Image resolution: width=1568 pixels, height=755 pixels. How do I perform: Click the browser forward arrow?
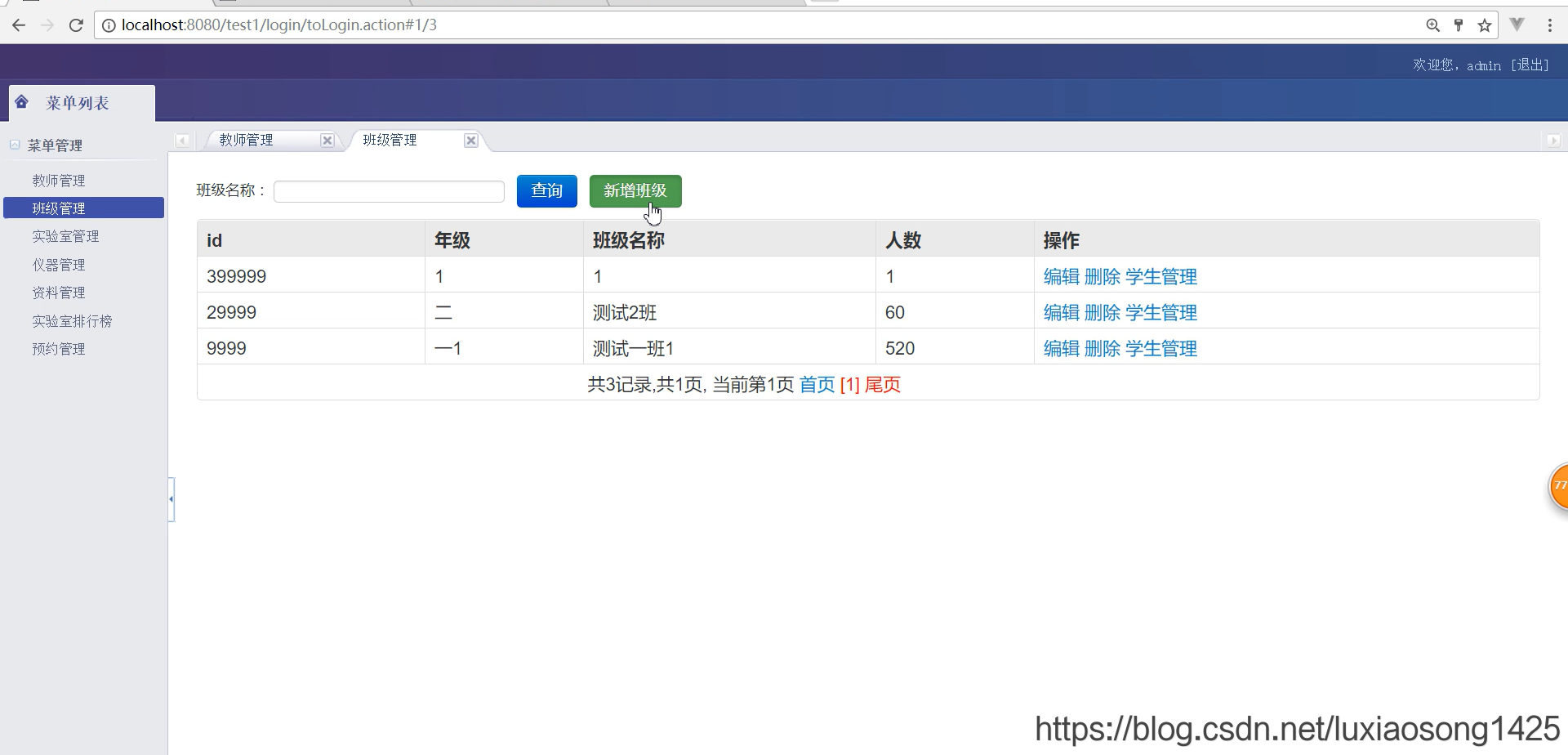point(47,25)
